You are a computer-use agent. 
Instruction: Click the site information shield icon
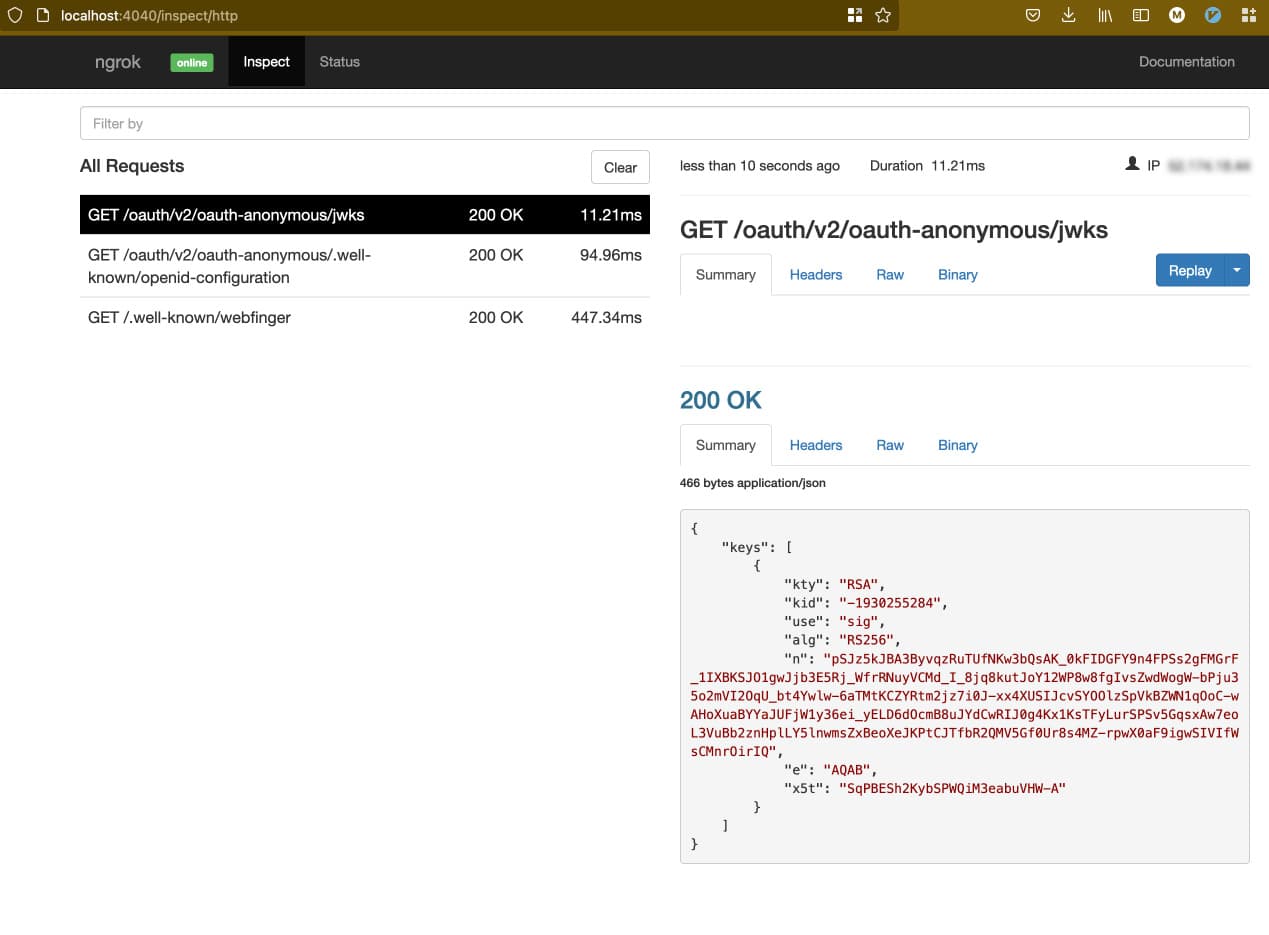tap(15, 15)
